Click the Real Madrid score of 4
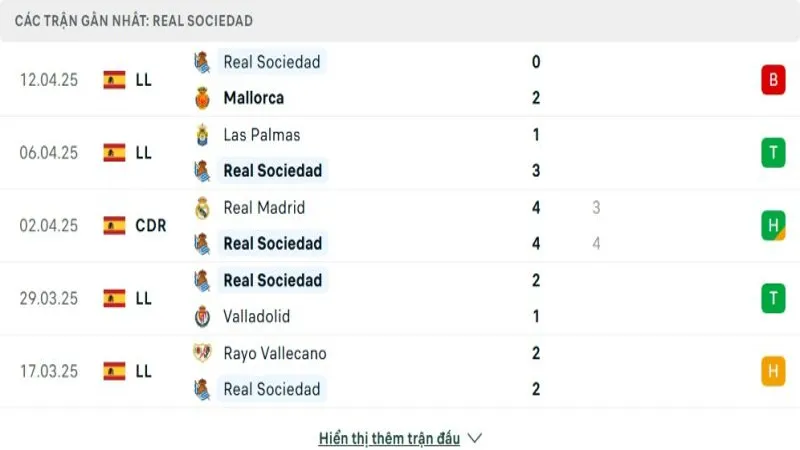Viewport: 800px width, 450px height. 537,208
